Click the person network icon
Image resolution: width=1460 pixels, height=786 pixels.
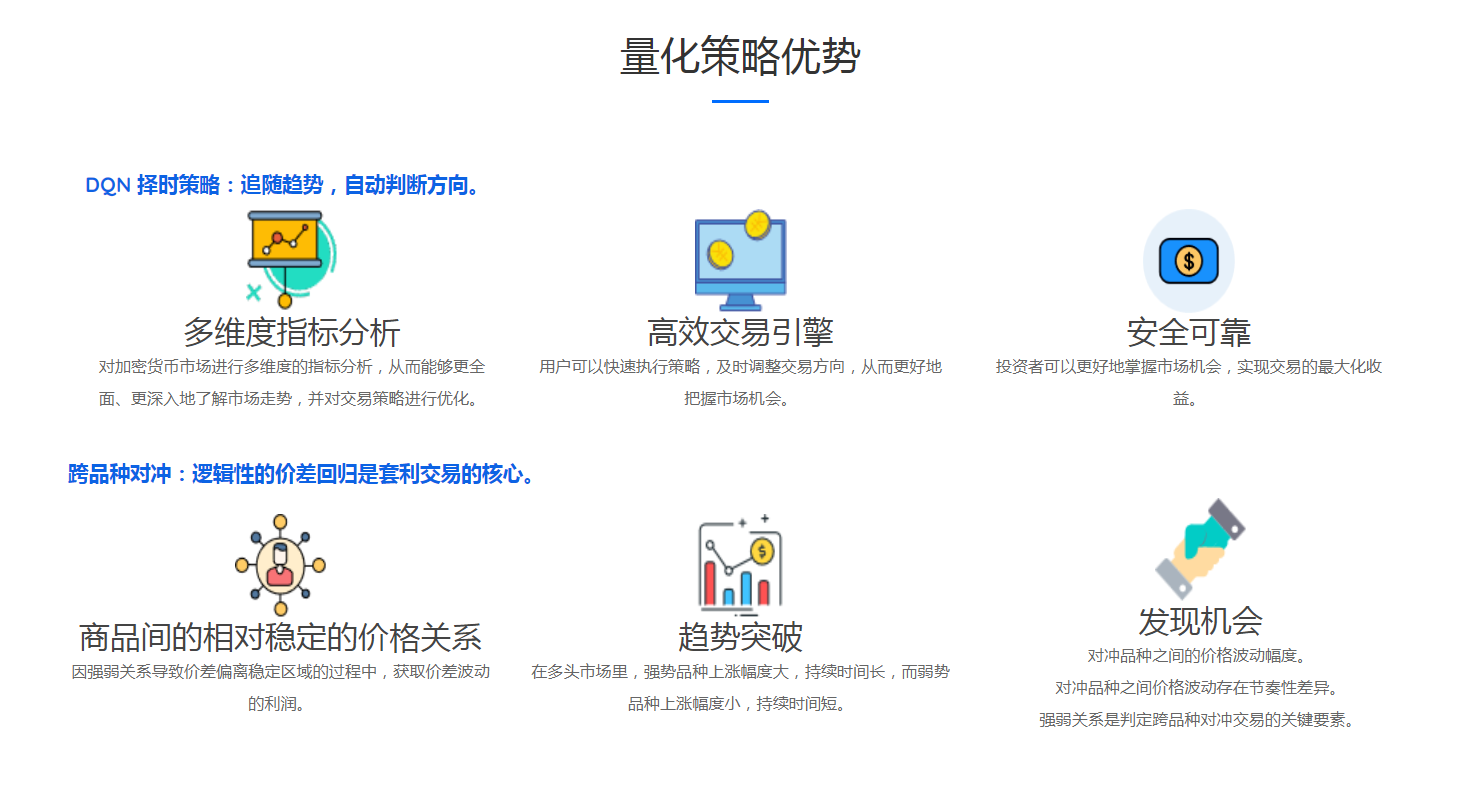click(x=281, y=565)
